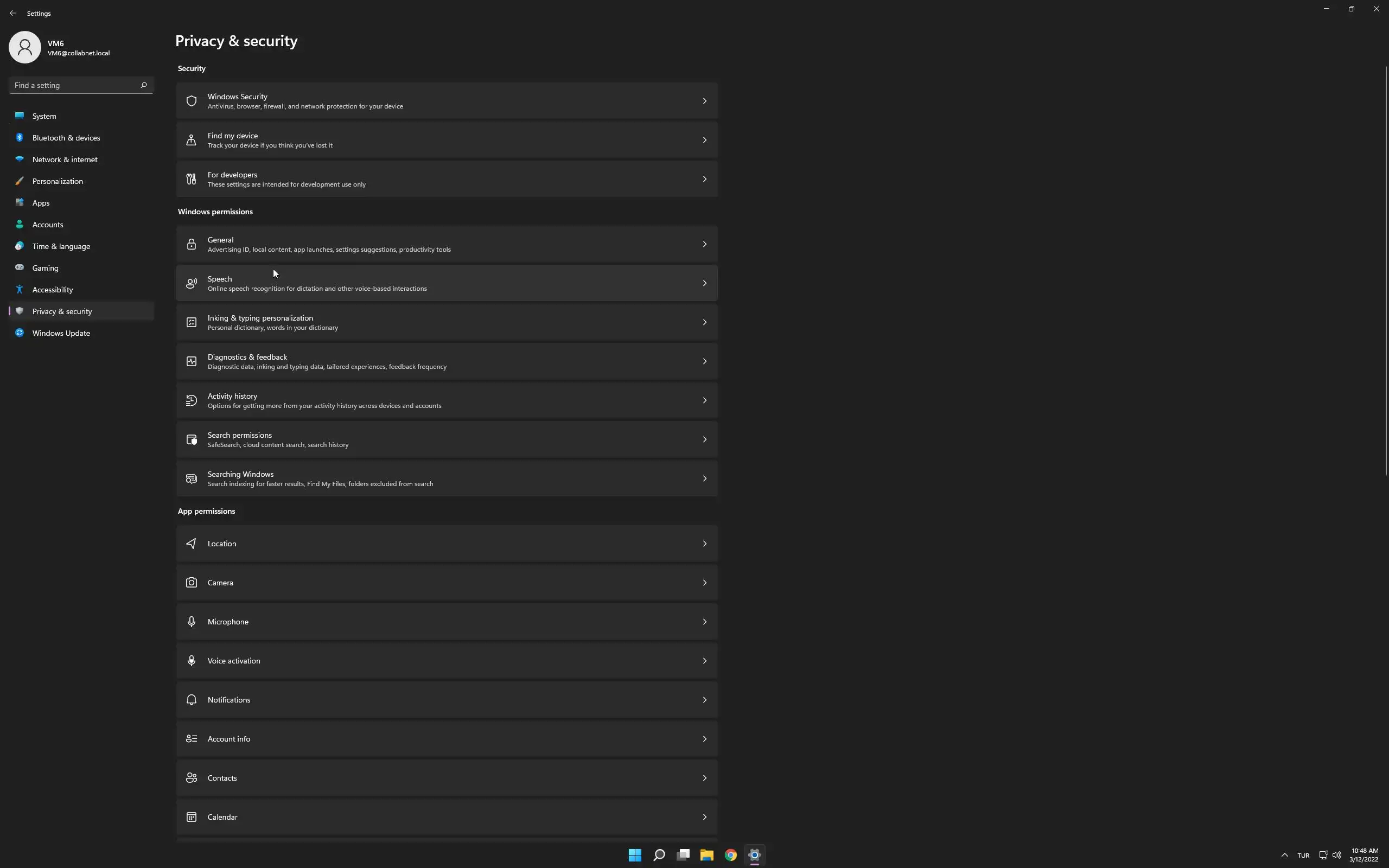This screenshot has width=1389, height=868.
Task: Switch to Personalization in the sidebar
Action: click(58, 181)
